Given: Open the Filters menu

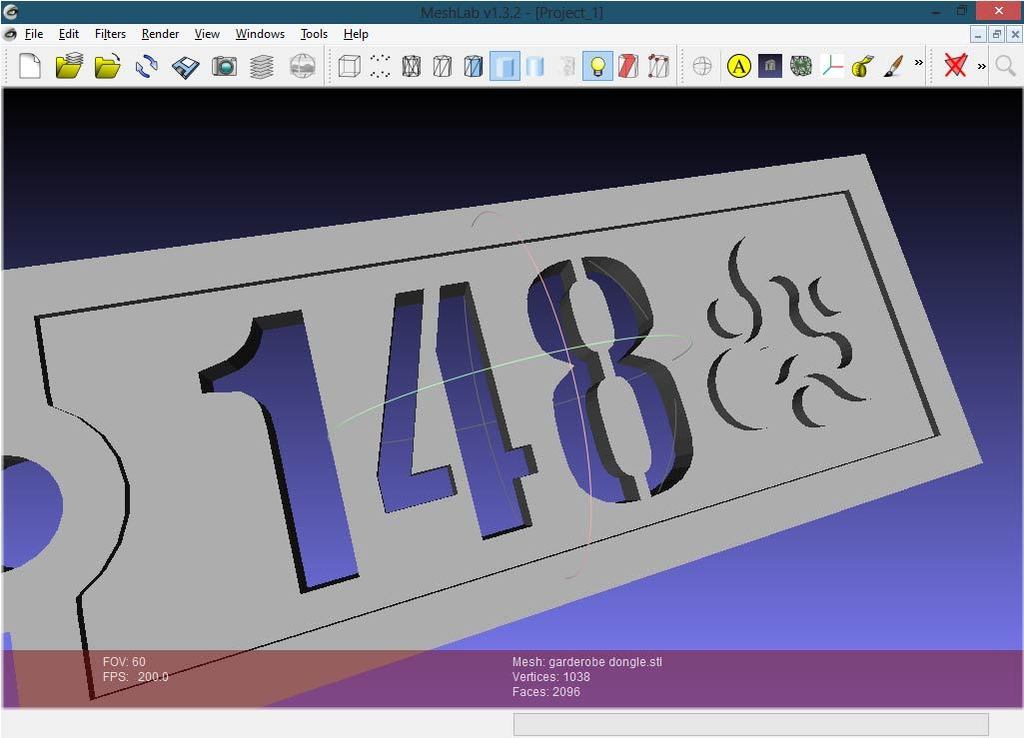Looking at the screenshot, I should click(110, 34).
